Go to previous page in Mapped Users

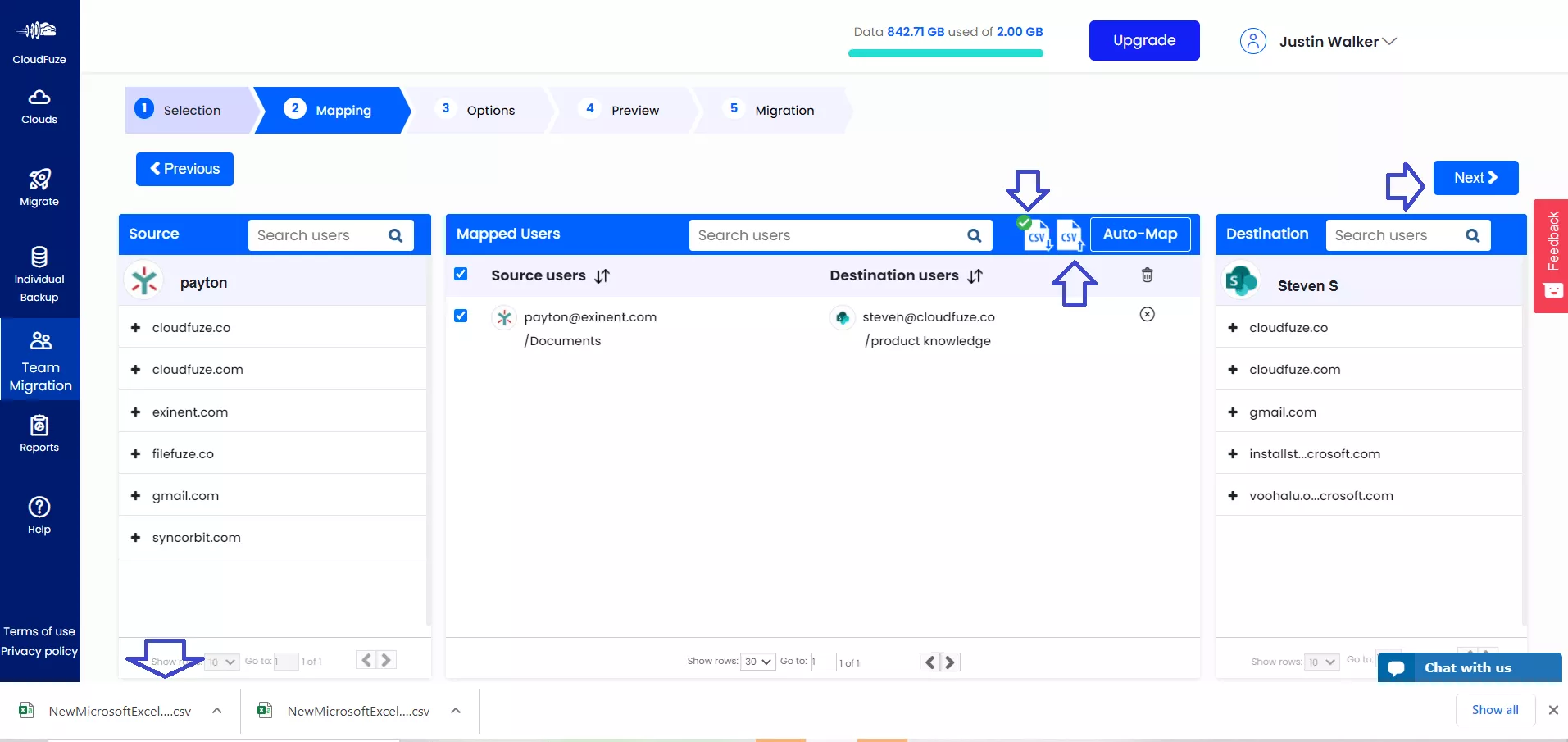point(929,662)
